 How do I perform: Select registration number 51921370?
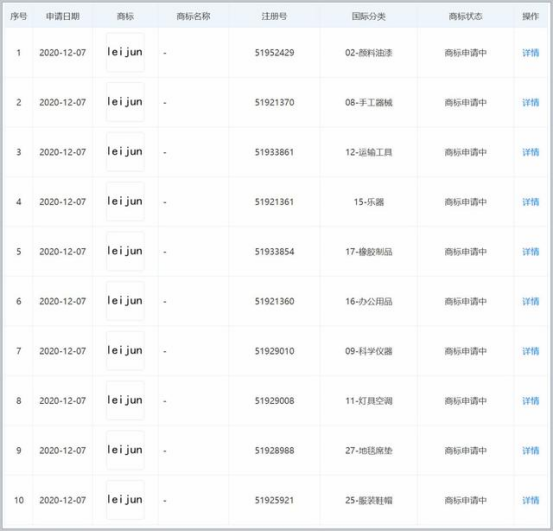274,103
